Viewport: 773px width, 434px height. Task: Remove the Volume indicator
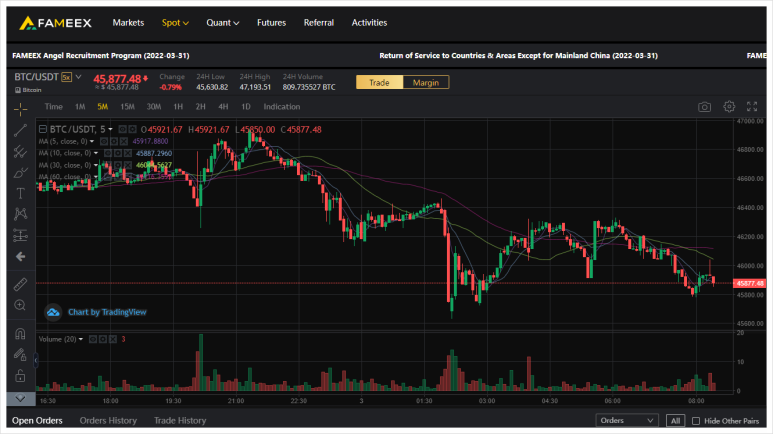(113, 339)
